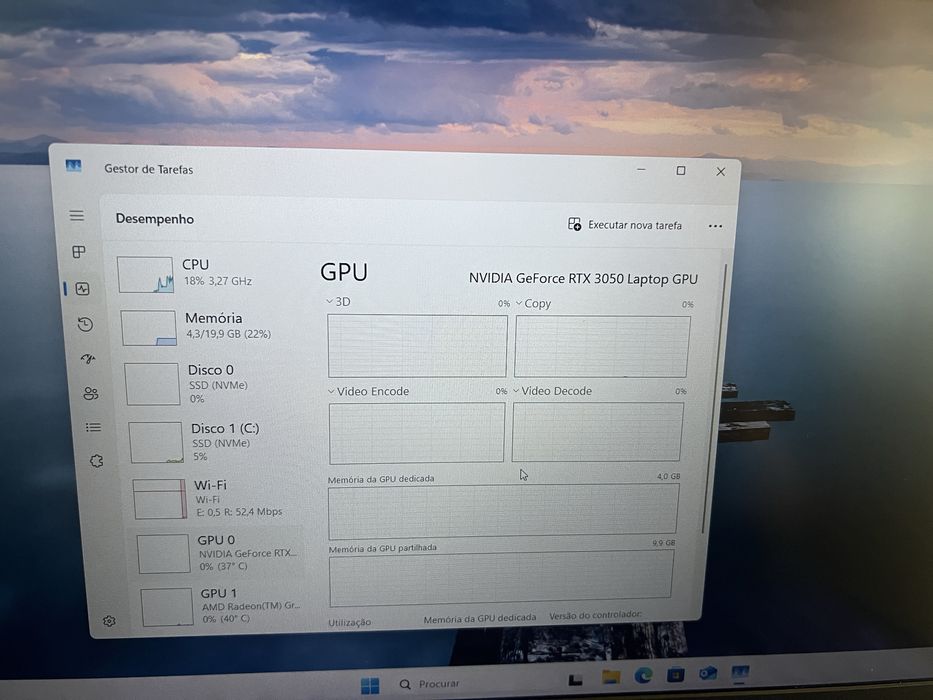Click the E: 0,5 R: 52,4 Mbps value

pyautogui.click(x=239, y=512)
